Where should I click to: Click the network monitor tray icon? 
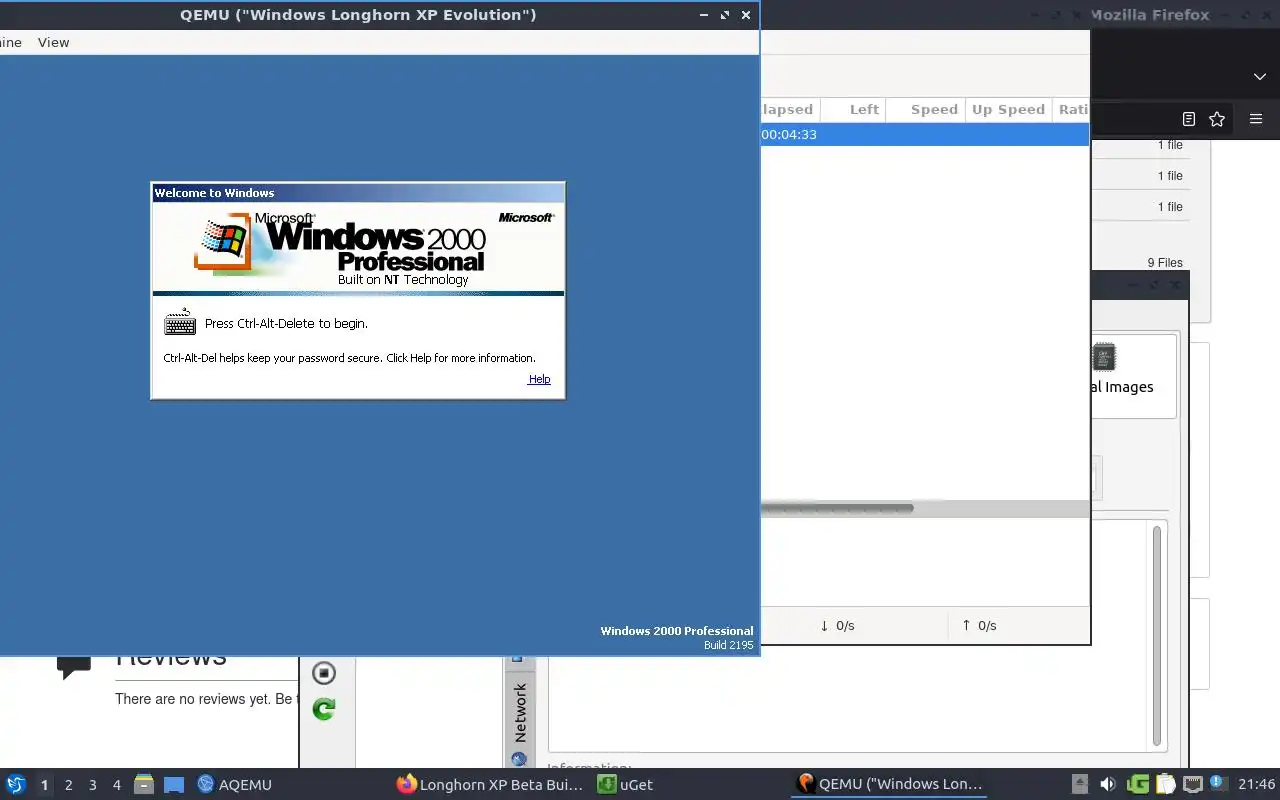1192,784
